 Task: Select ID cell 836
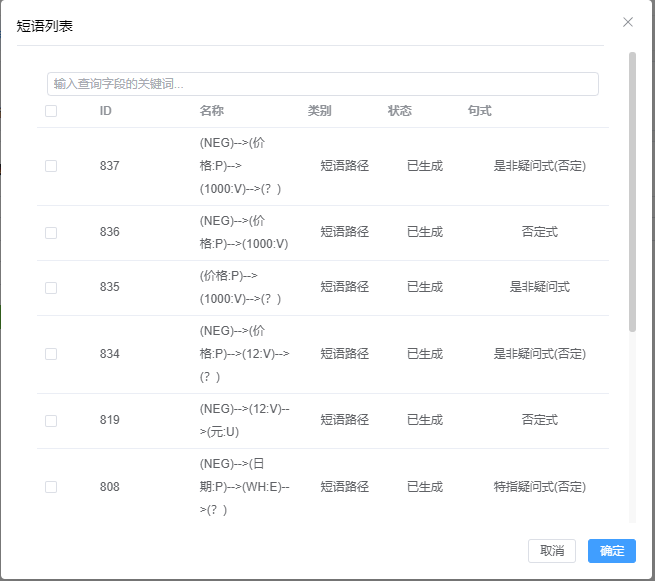(109, 232)
